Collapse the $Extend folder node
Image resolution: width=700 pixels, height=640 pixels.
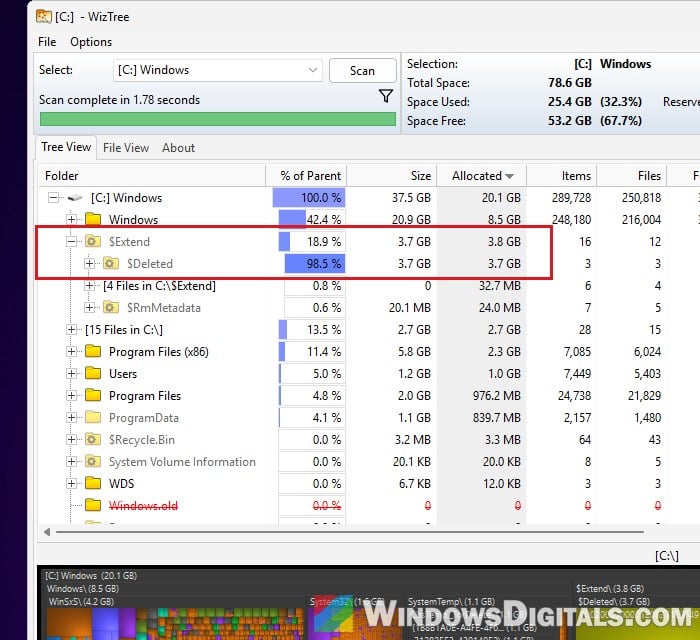(71, 241)
